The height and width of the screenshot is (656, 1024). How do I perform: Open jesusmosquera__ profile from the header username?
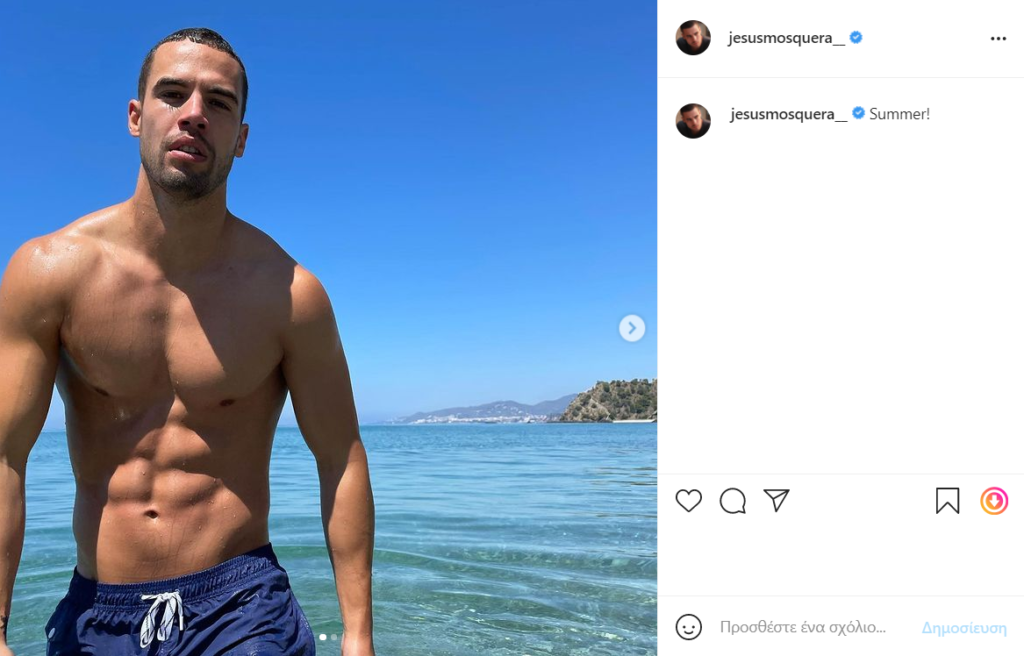pos(786,38)
